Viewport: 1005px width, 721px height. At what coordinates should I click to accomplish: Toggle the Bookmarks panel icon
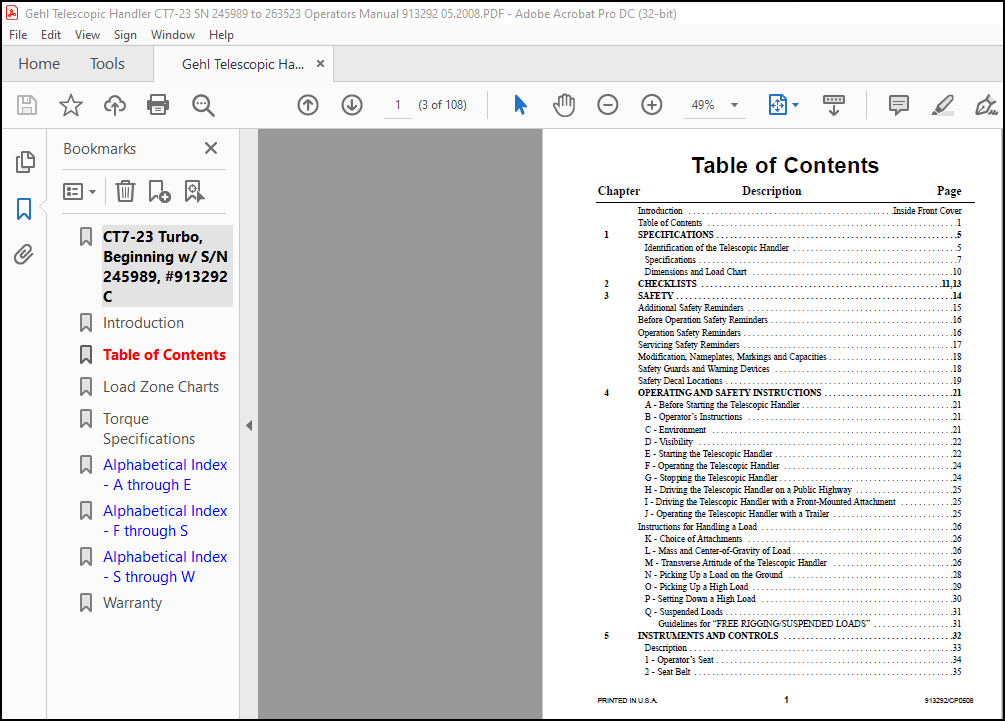coord(24,208)
